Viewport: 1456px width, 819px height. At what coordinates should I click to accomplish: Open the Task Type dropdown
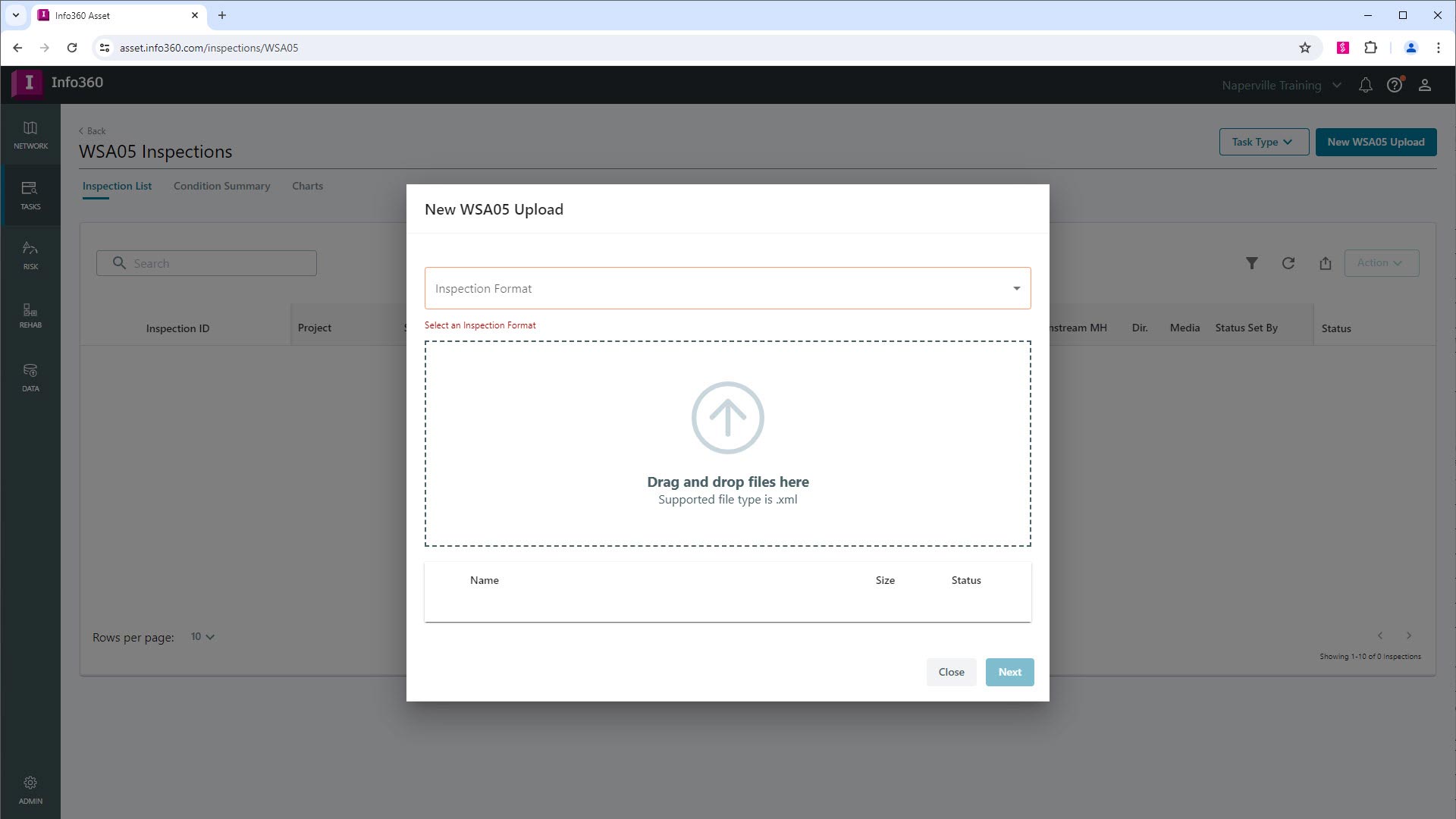1263,142
